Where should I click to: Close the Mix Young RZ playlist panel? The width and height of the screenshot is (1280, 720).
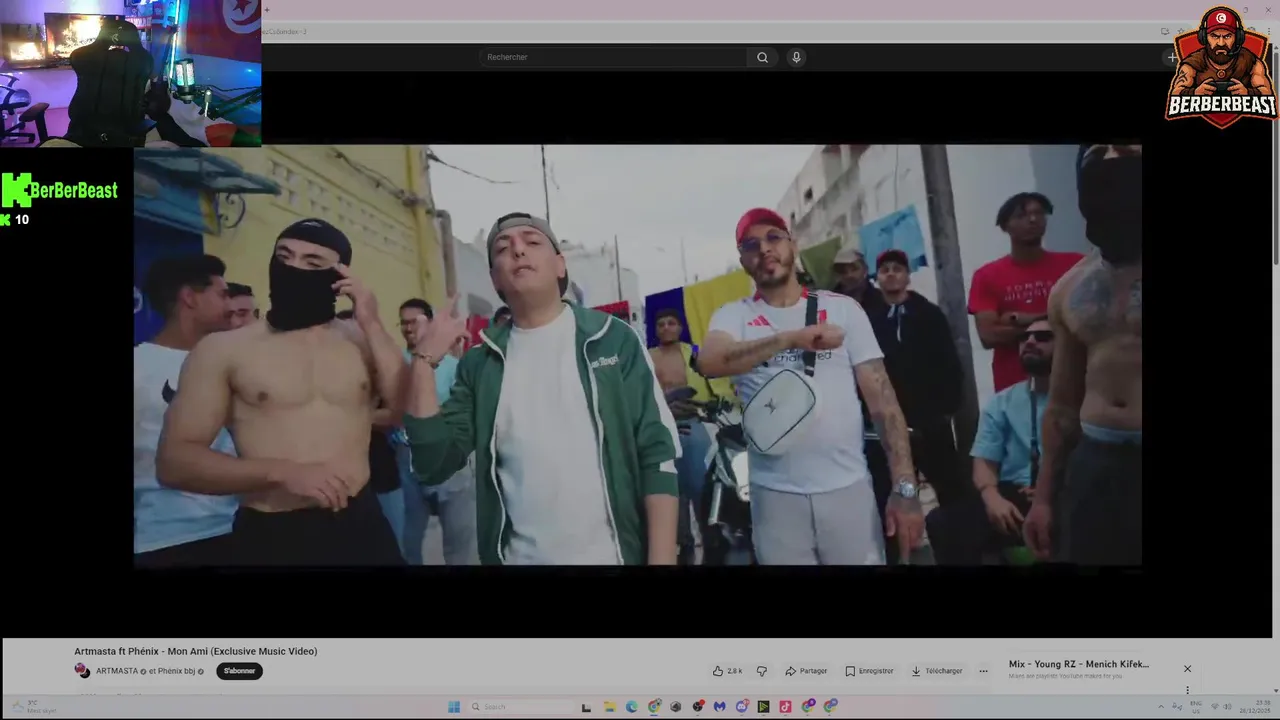tap(1187, 668)
